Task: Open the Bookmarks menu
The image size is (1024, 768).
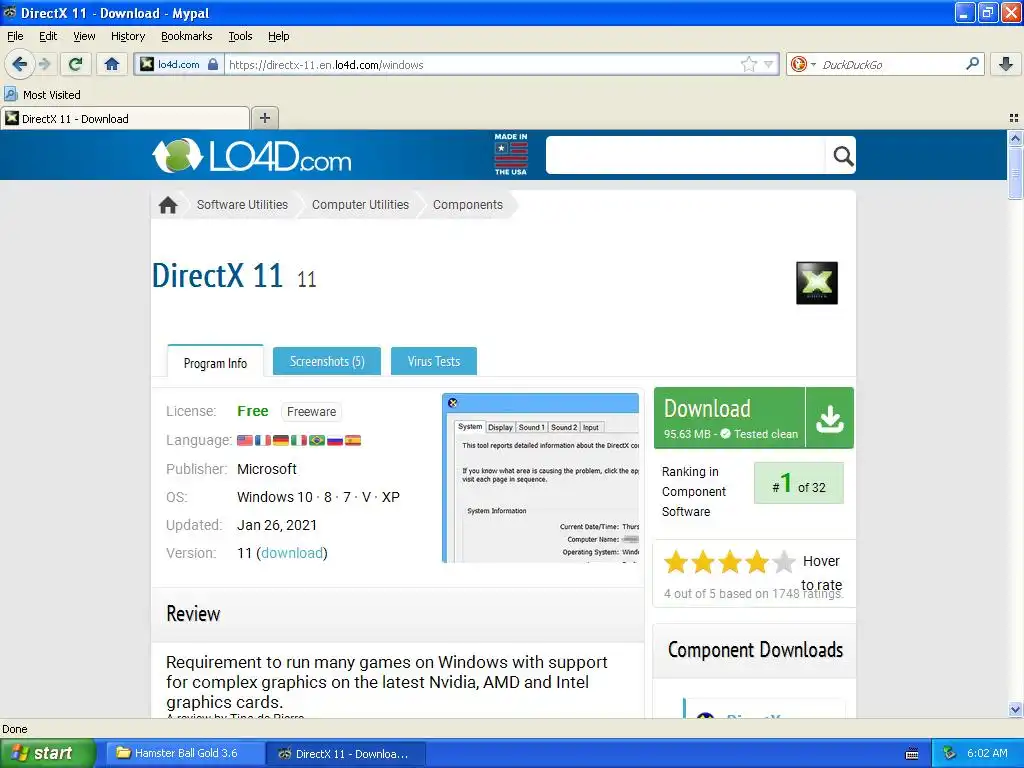Action: 186,37
